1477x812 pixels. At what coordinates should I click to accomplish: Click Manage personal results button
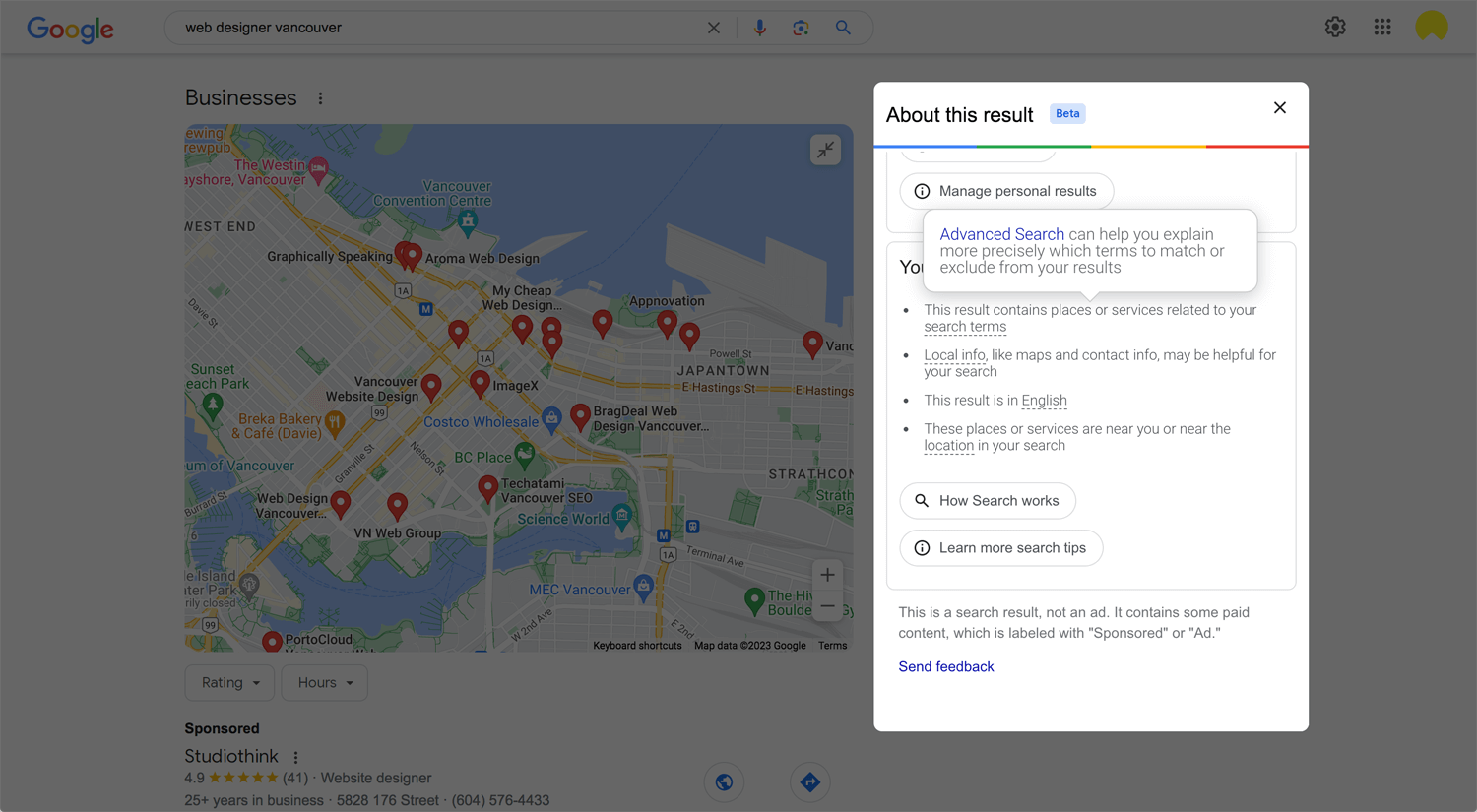(1006, 191)
